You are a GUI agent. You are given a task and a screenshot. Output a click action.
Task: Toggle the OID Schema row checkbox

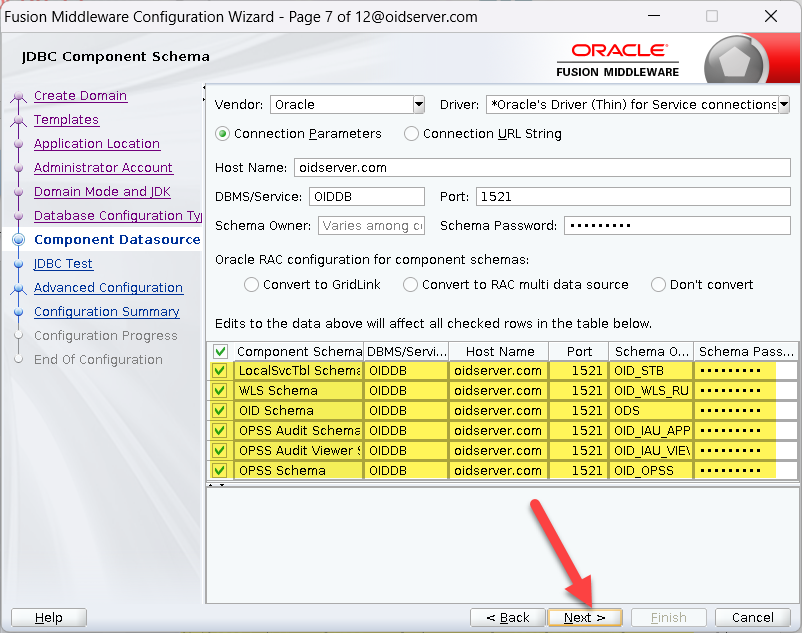pyautogui.click(x=220, y=411)
